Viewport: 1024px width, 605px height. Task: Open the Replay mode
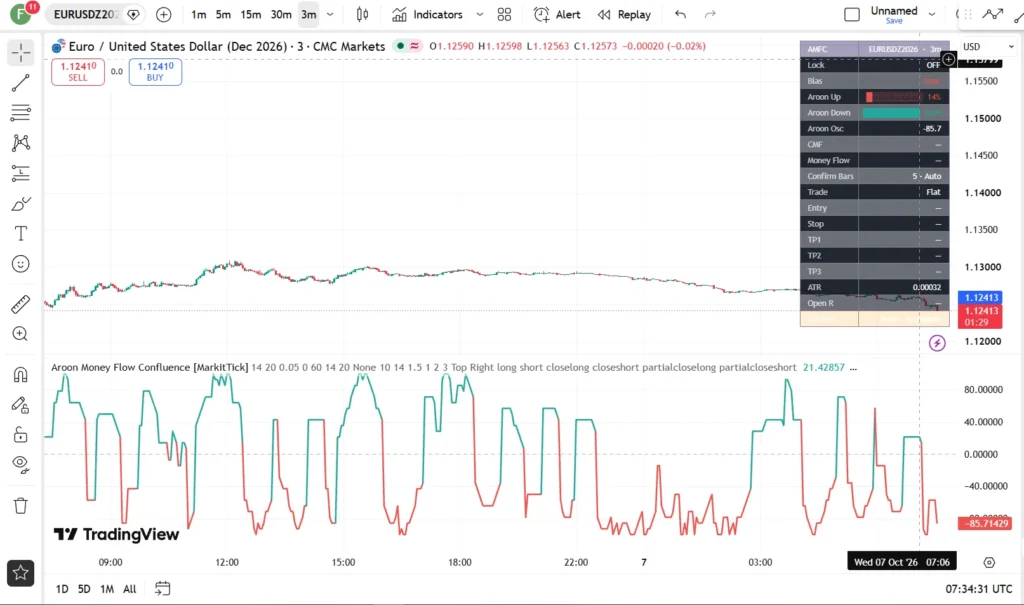[624, 14]
